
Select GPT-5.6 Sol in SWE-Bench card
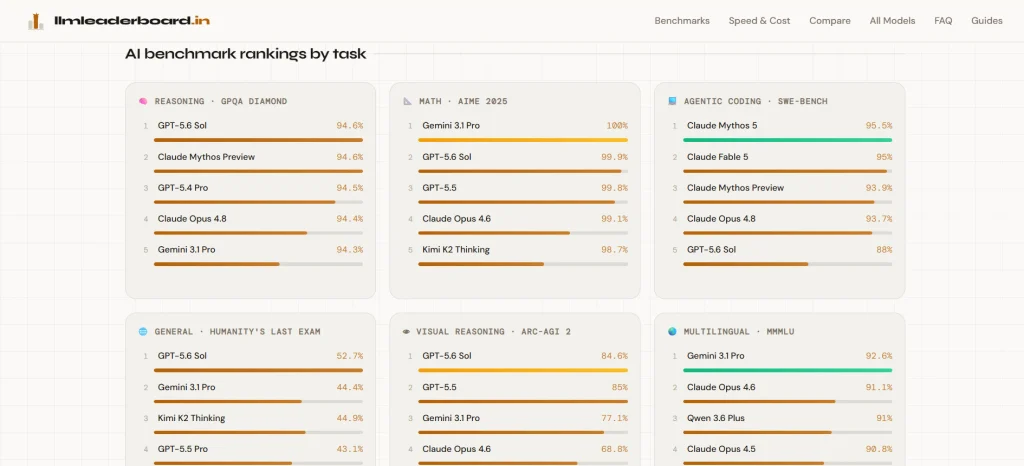(712, 249)
